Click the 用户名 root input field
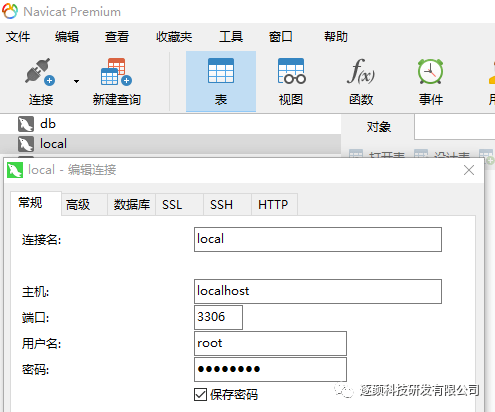This screenshot has height=412, width=495. [x=270, y=343]
